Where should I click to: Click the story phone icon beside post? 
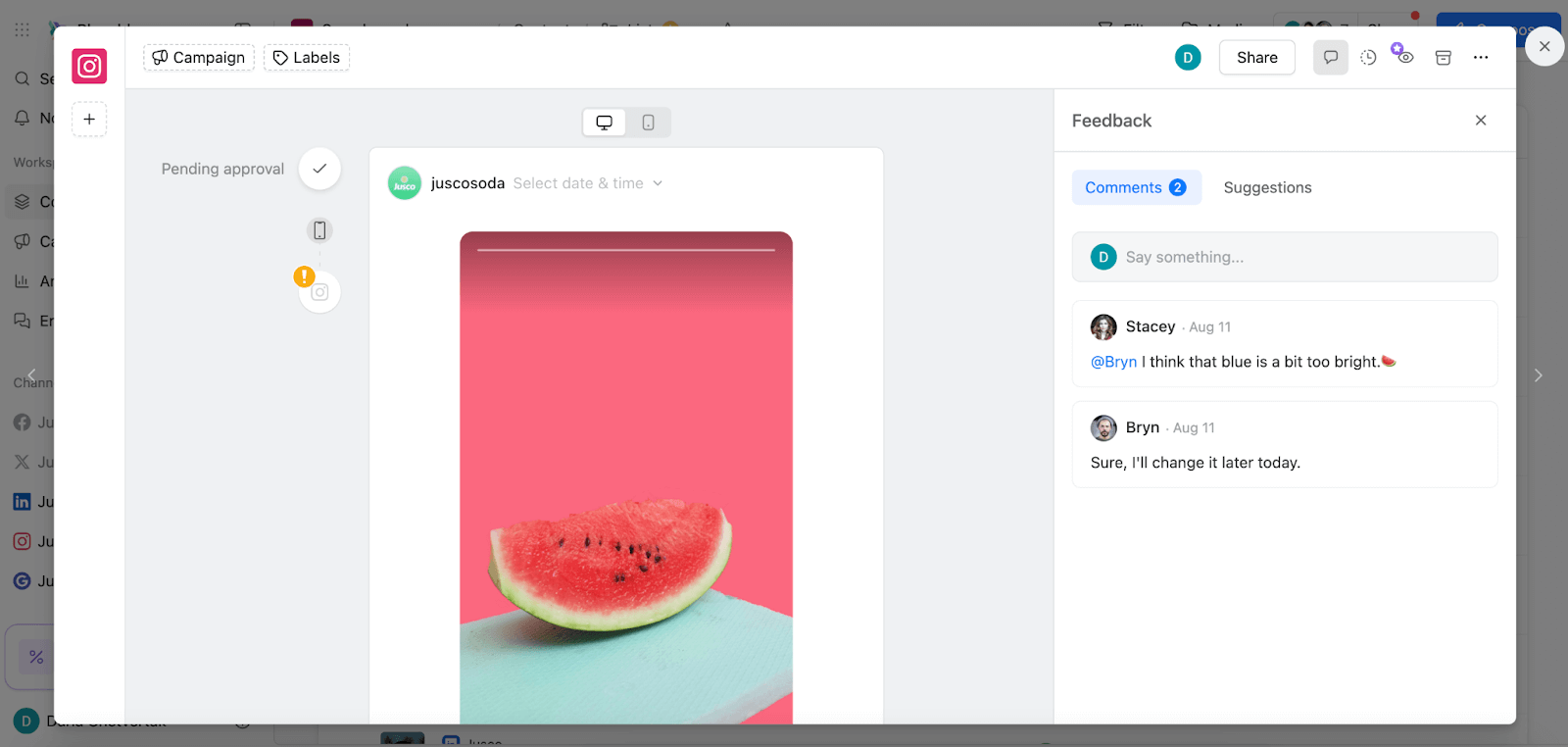click(319, 230)
